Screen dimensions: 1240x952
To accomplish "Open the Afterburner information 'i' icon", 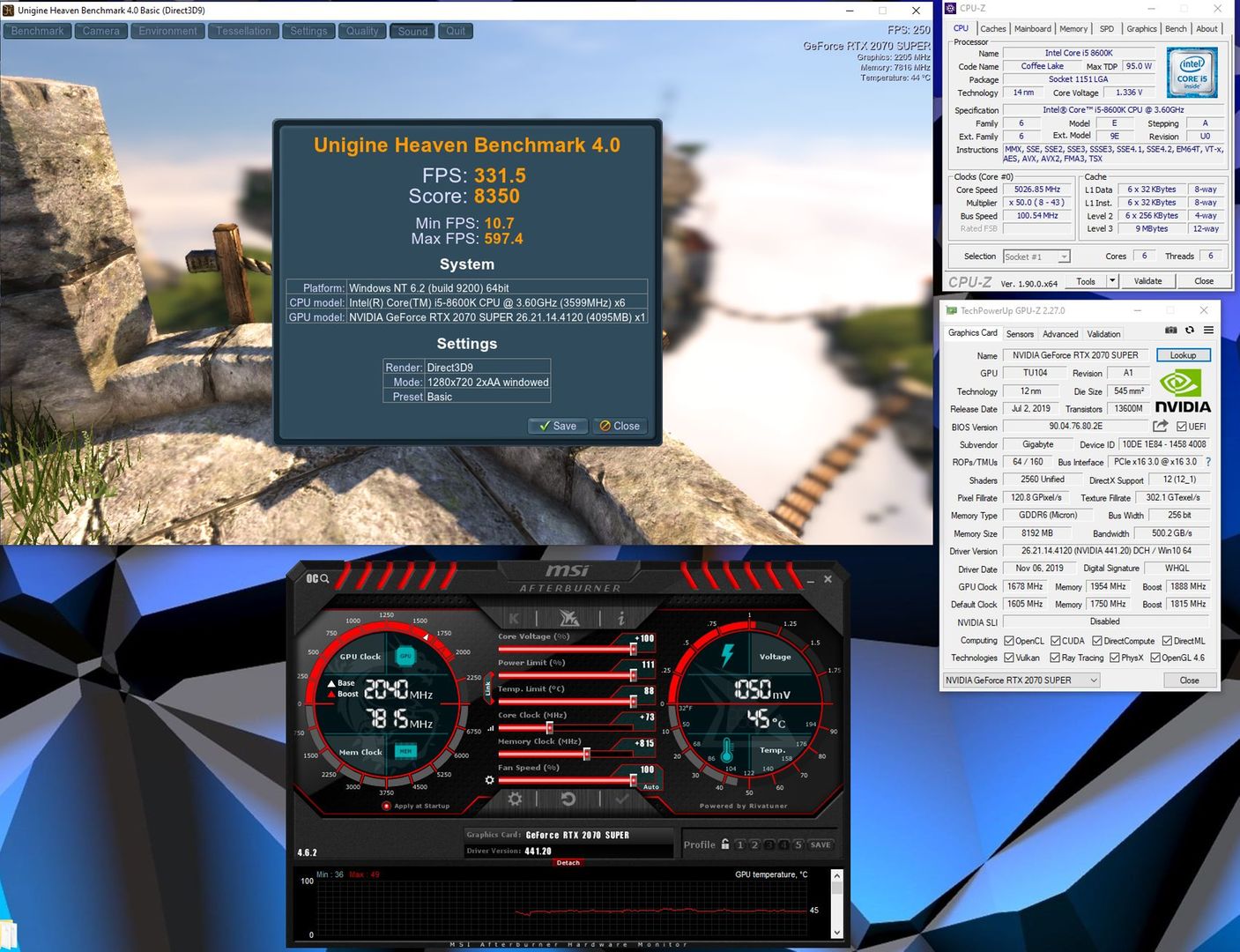I will [x=621, y=618].
